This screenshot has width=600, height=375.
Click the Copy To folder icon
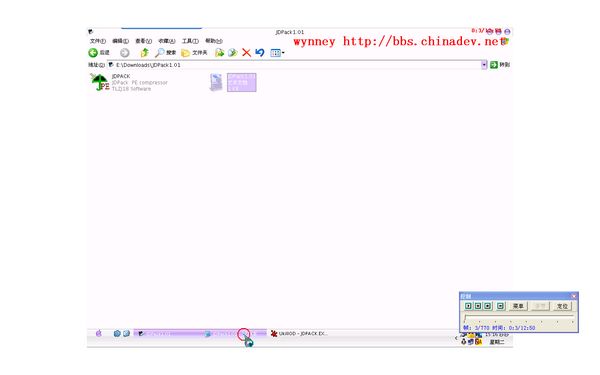pyautogui.click(x=232, y=53)
